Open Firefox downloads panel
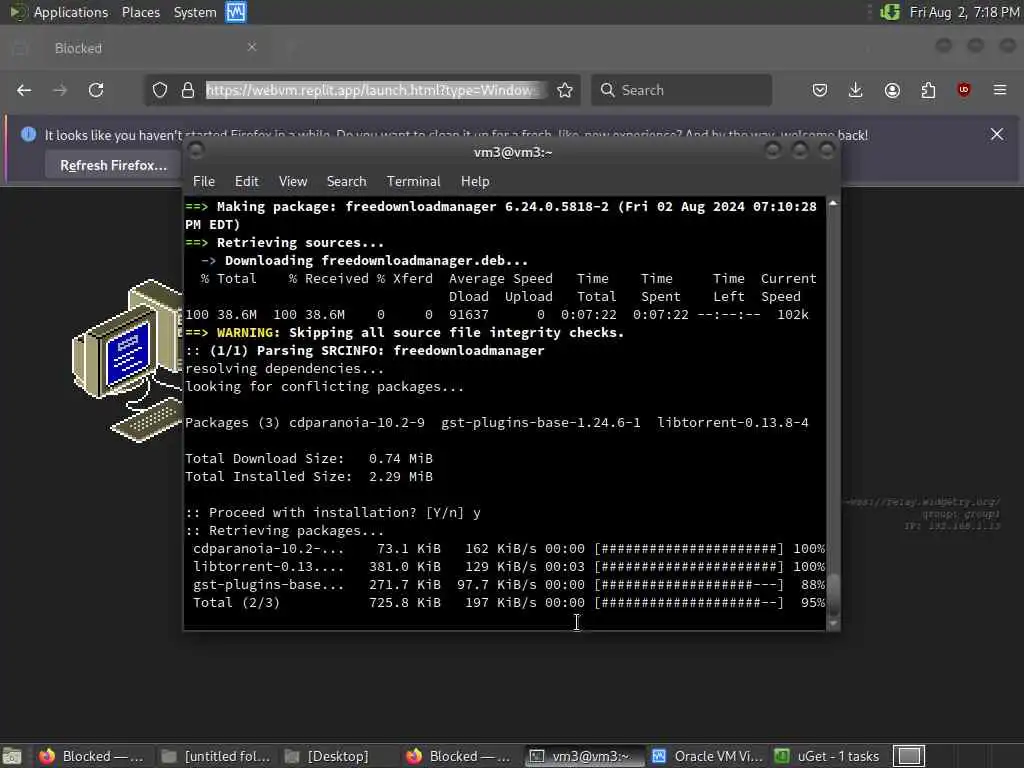 click(x=856, y=90)
